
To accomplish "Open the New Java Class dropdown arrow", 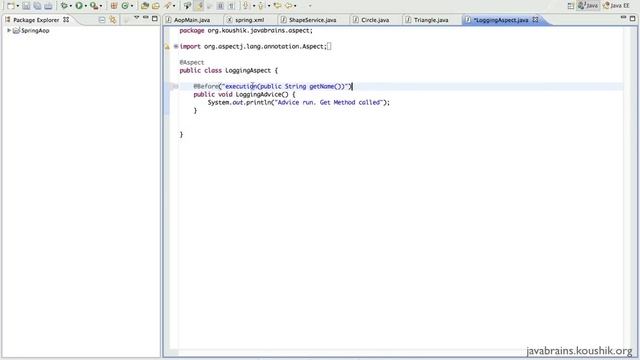I will click(x=132, y=6).
